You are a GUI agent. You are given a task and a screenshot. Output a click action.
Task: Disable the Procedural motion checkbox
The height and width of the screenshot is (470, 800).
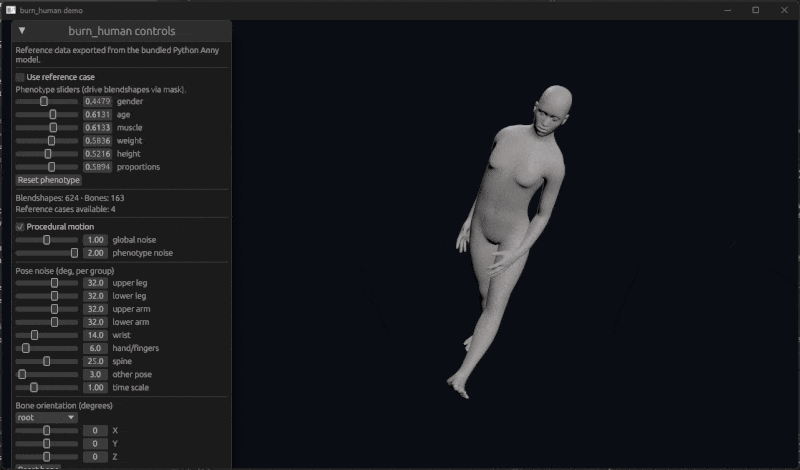click(20, 227)
